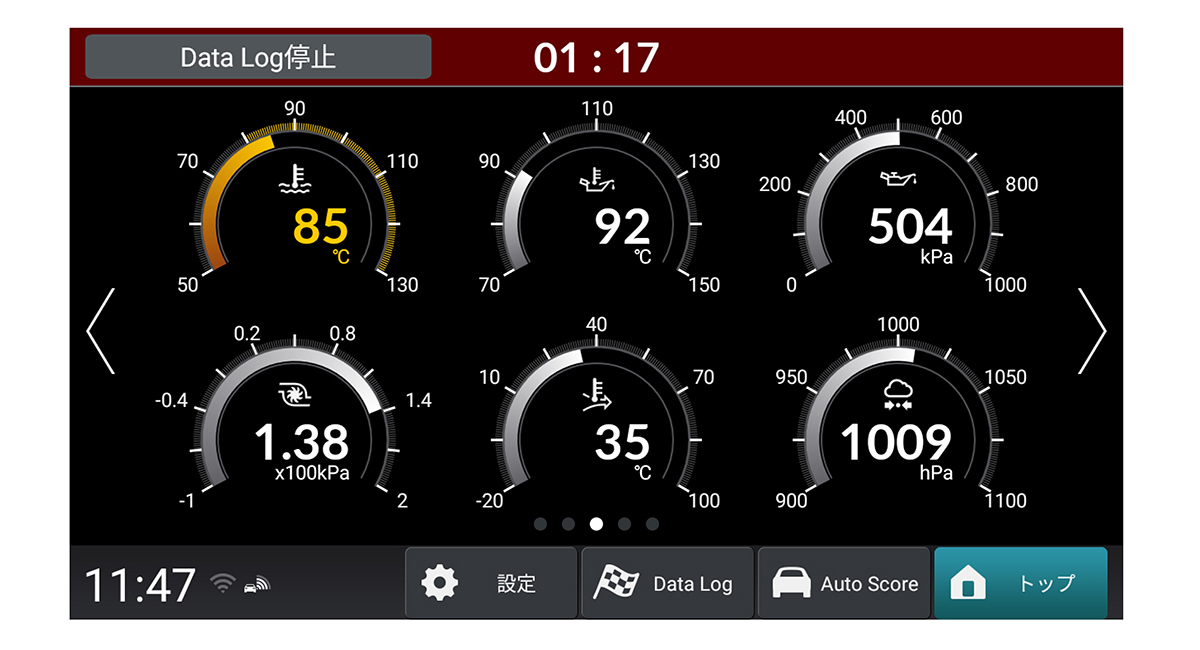Go to previous gauge page arrow
This screenshot has width=1200, height=650.
(101, 332)
